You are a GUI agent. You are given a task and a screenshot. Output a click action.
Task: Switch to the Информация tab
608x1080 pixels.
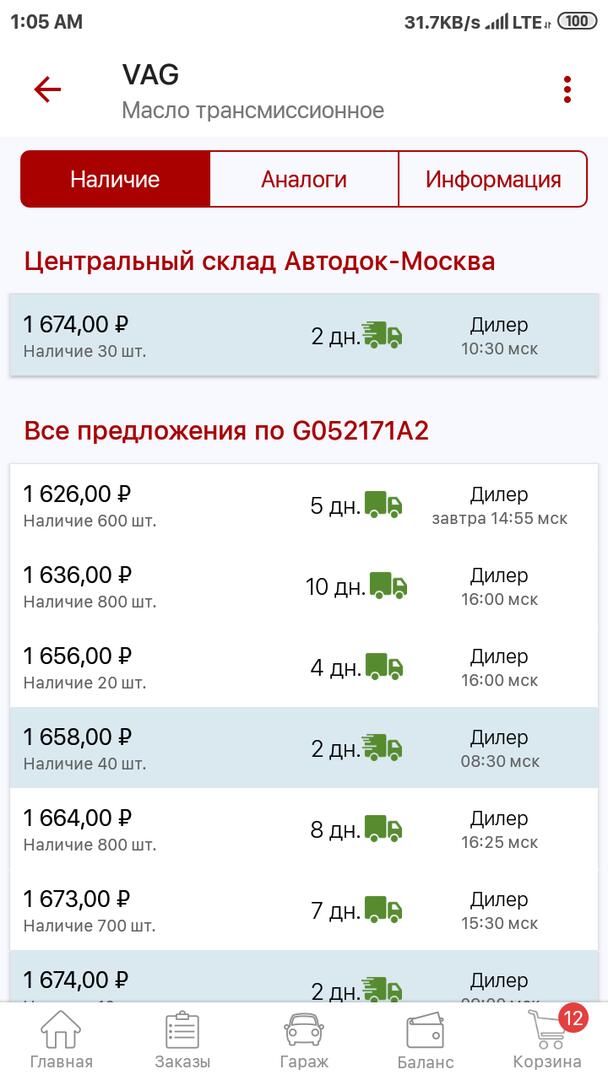[x=493, y=179]
